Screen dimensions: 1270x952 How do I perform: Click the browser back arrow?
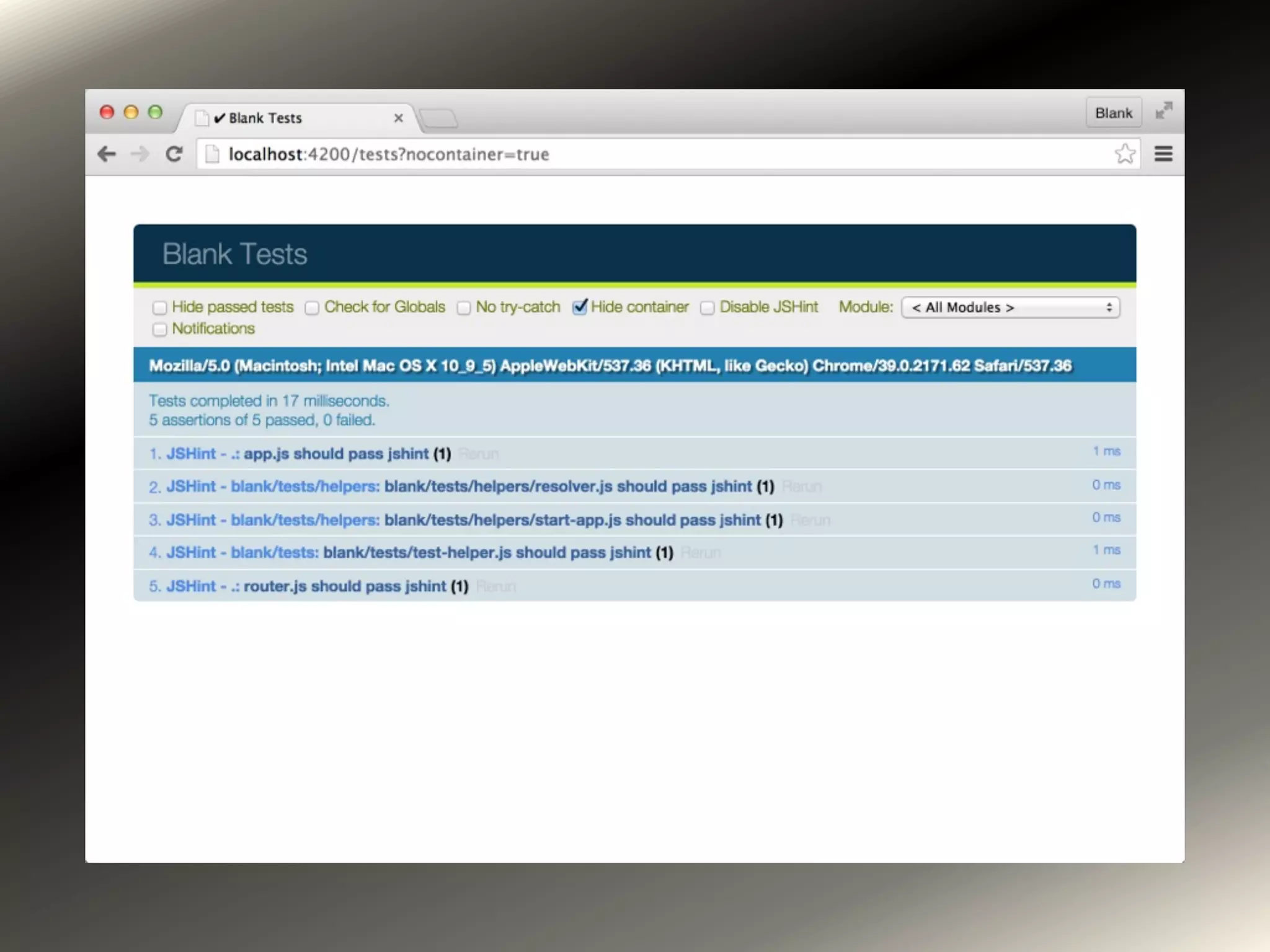tap(107, 154)
